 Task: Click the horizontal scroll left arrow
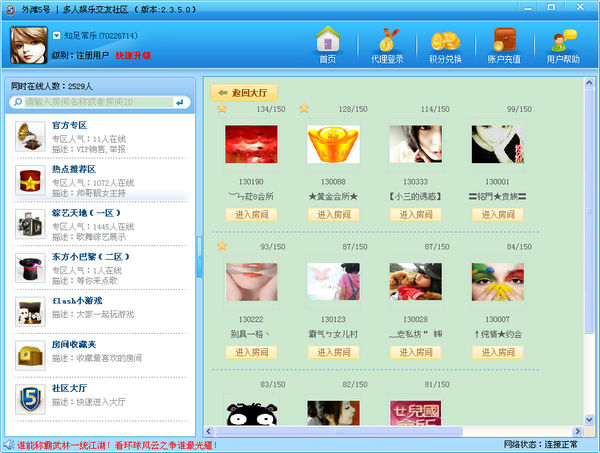[209, 432]
